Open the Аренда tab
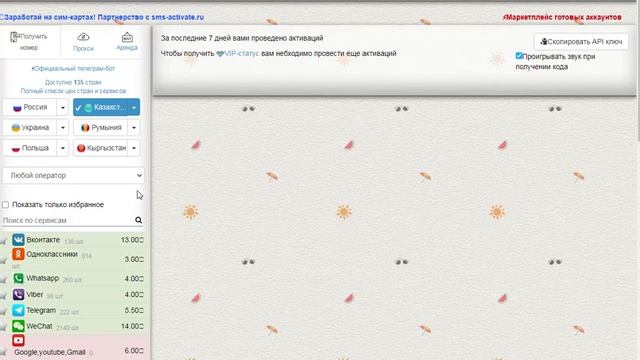640x360 pixels. [127, 42]
